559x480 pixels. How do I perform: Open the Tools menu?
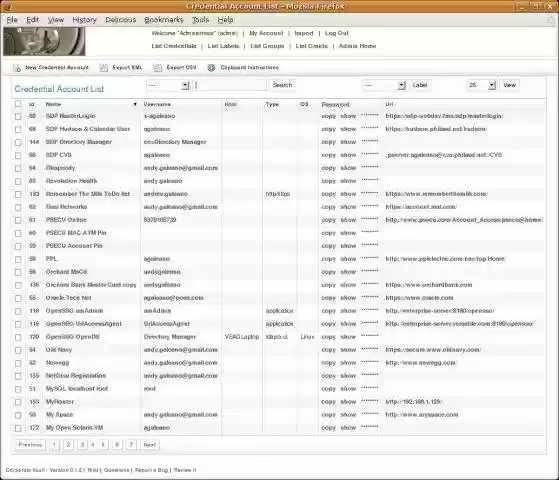tap(200, 20)
